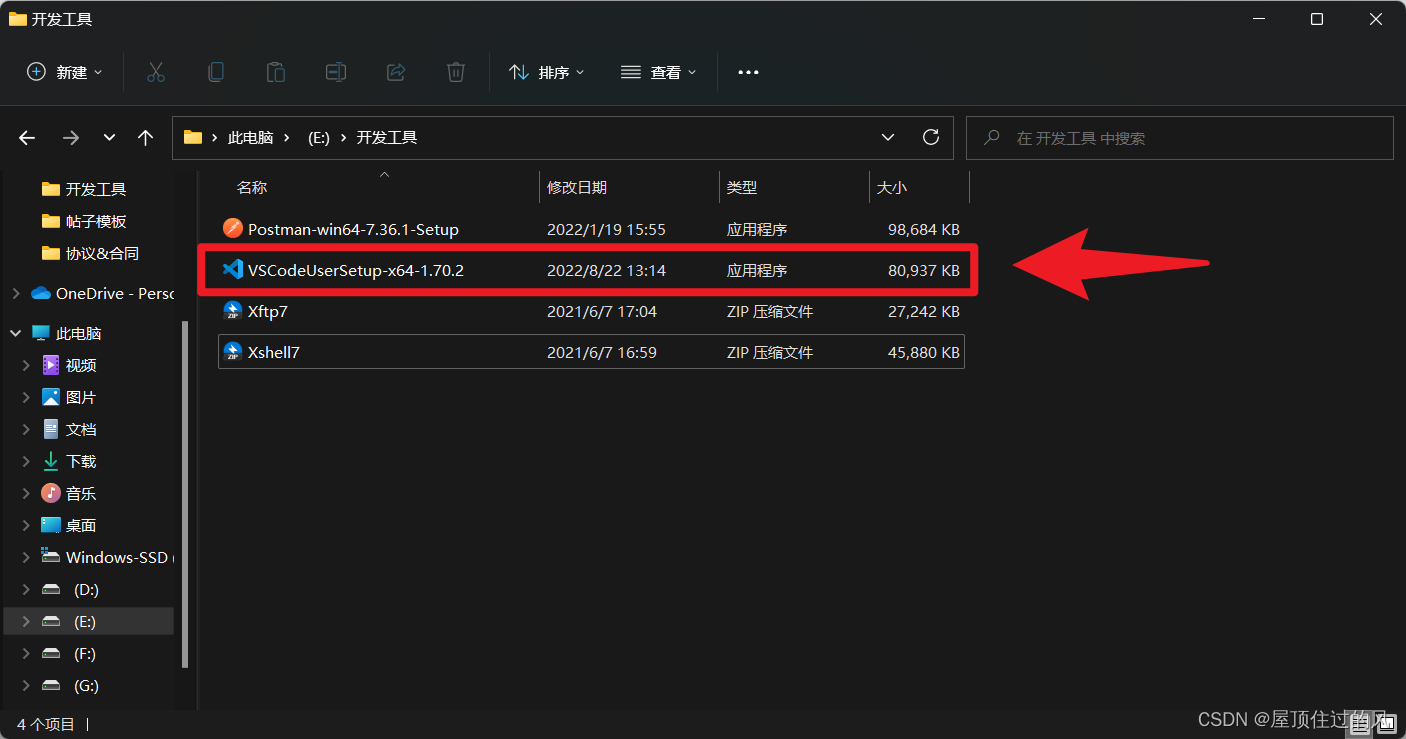1406x739 pixels.
Task: Select 此电脑 in the address breadcrumb
Action: [251, 138]
